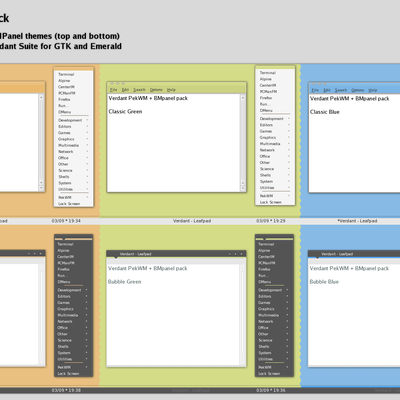Screen dimensions: 400x400
Task: Expand PekWM submenu arrow, dark menu on green
Action: (x=287, y=367)
